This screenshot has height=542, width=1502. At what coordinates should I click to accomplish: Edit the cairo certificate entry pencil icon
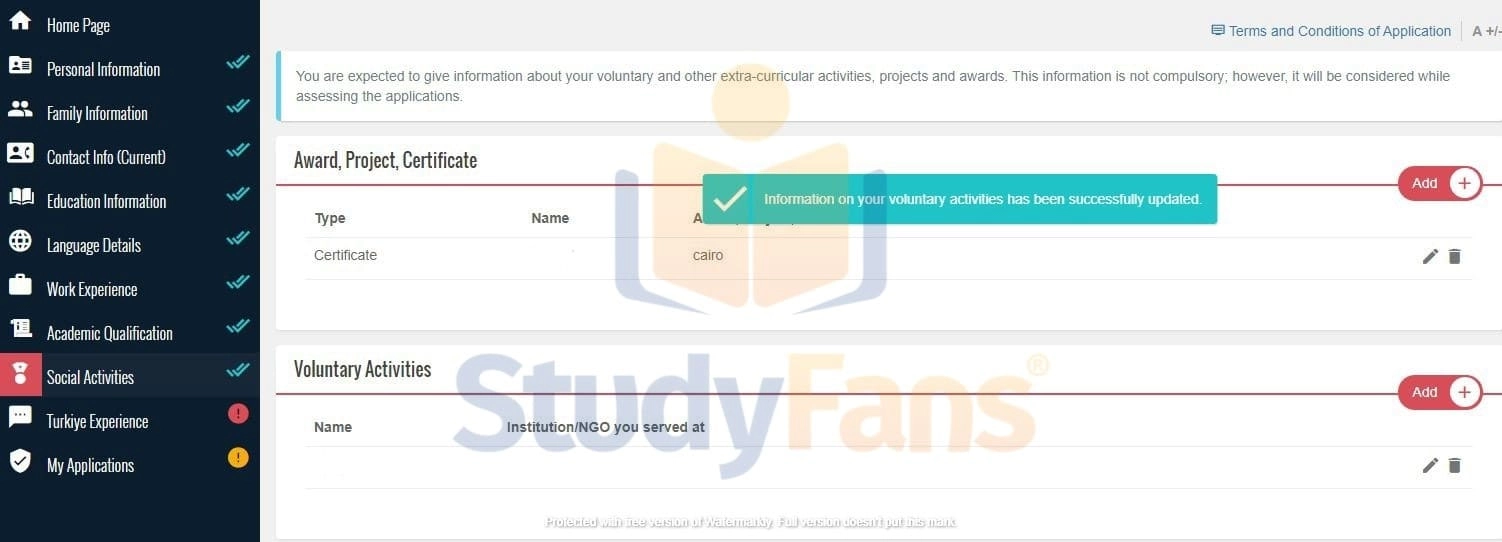click(1430, 257)
